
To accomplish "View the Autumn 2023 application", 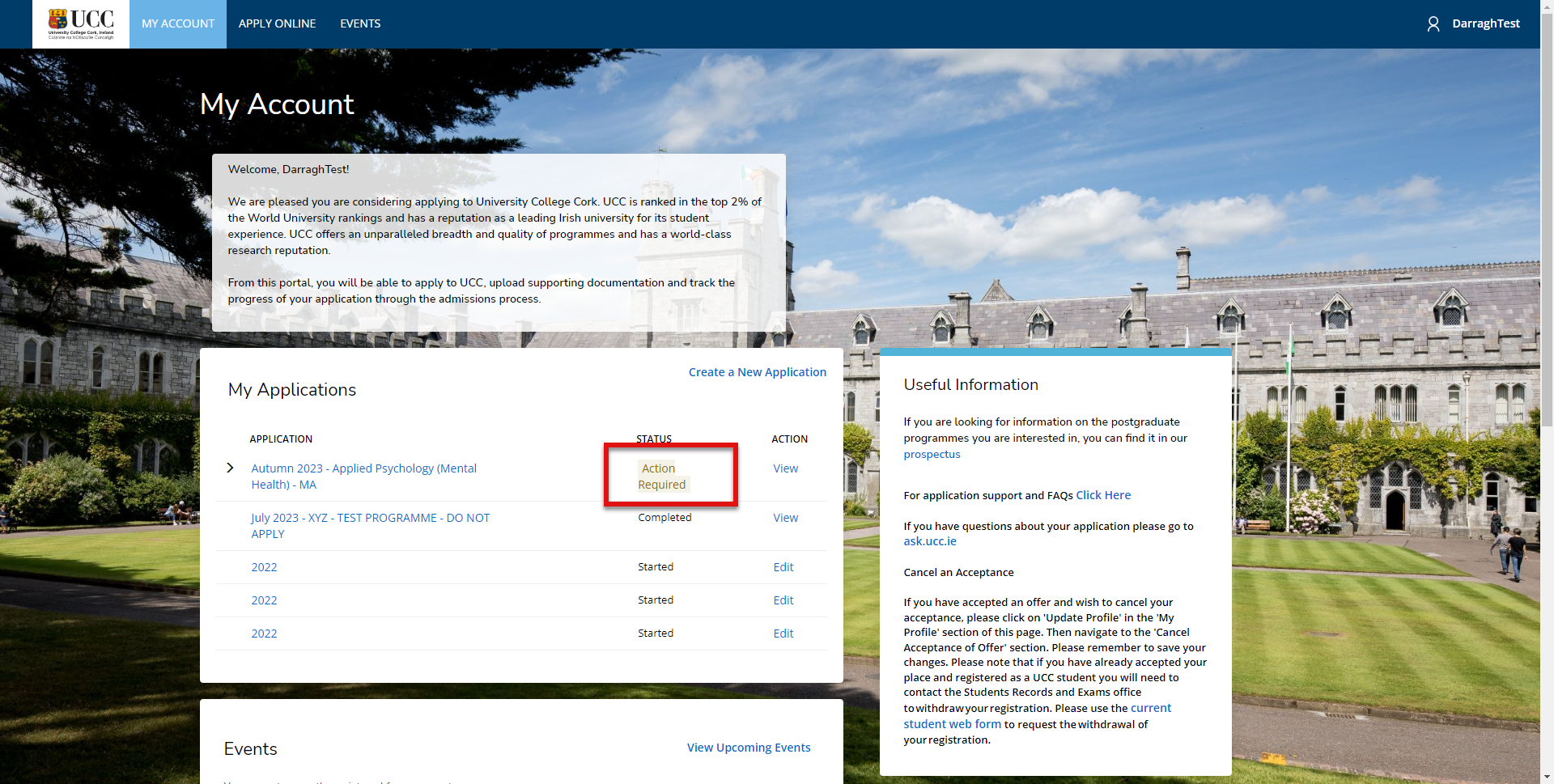I will coord(785,468).
